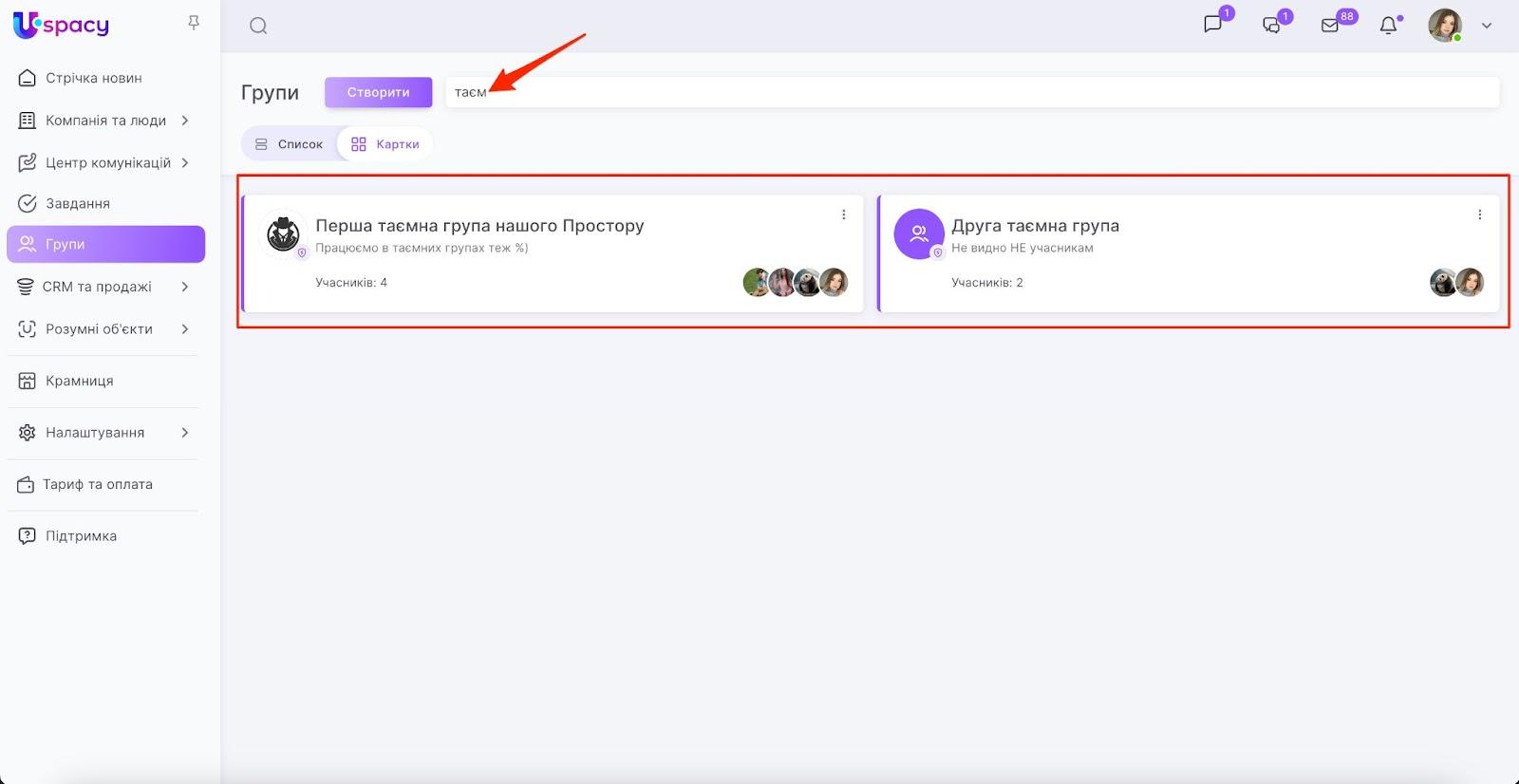Click the Тариф та оплата wallet icon
The width and height of the screenshot is (1519, 784).
pyautogui.click(x=26, y=484)
